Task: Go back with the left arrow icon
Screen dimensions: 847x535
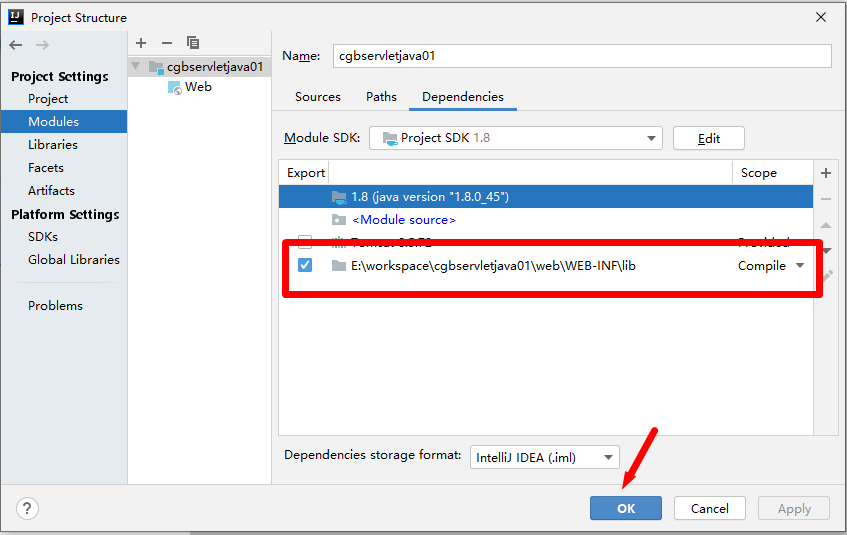Action: (x=16, y=45)
